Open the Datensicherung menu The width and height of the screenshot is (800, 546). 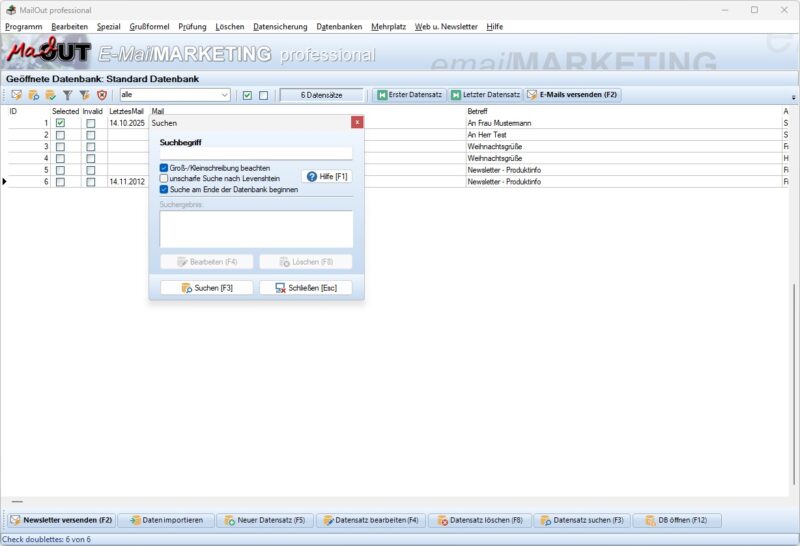click(280, 26)
